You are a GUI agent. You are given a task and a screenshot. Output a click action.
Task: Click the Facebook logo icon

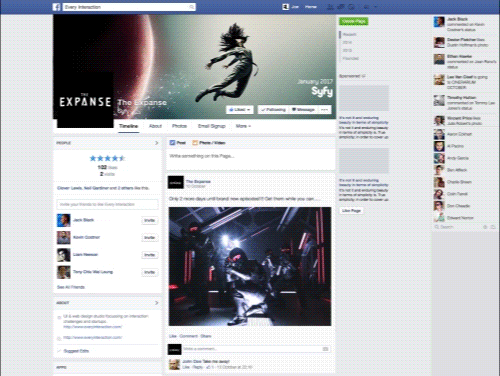tap(57, 7)
